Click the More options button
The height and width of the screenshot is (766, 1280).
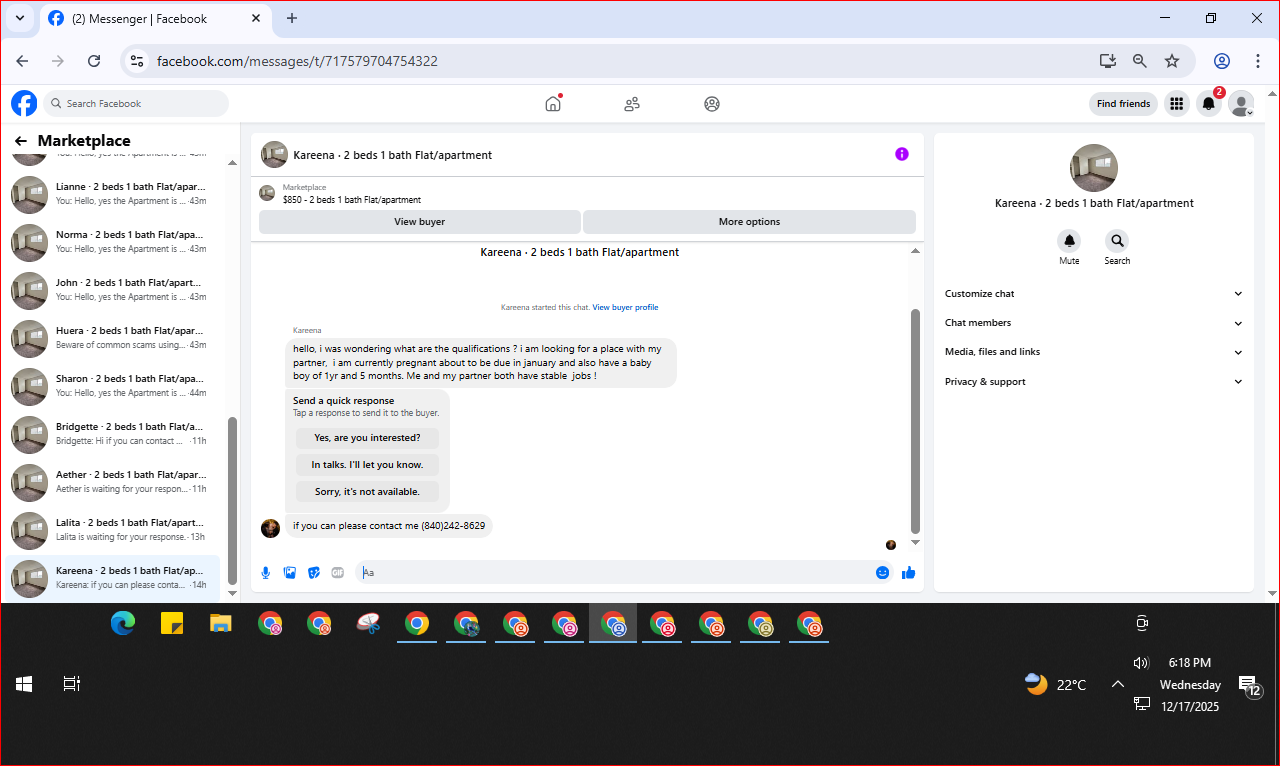[749, 222]
